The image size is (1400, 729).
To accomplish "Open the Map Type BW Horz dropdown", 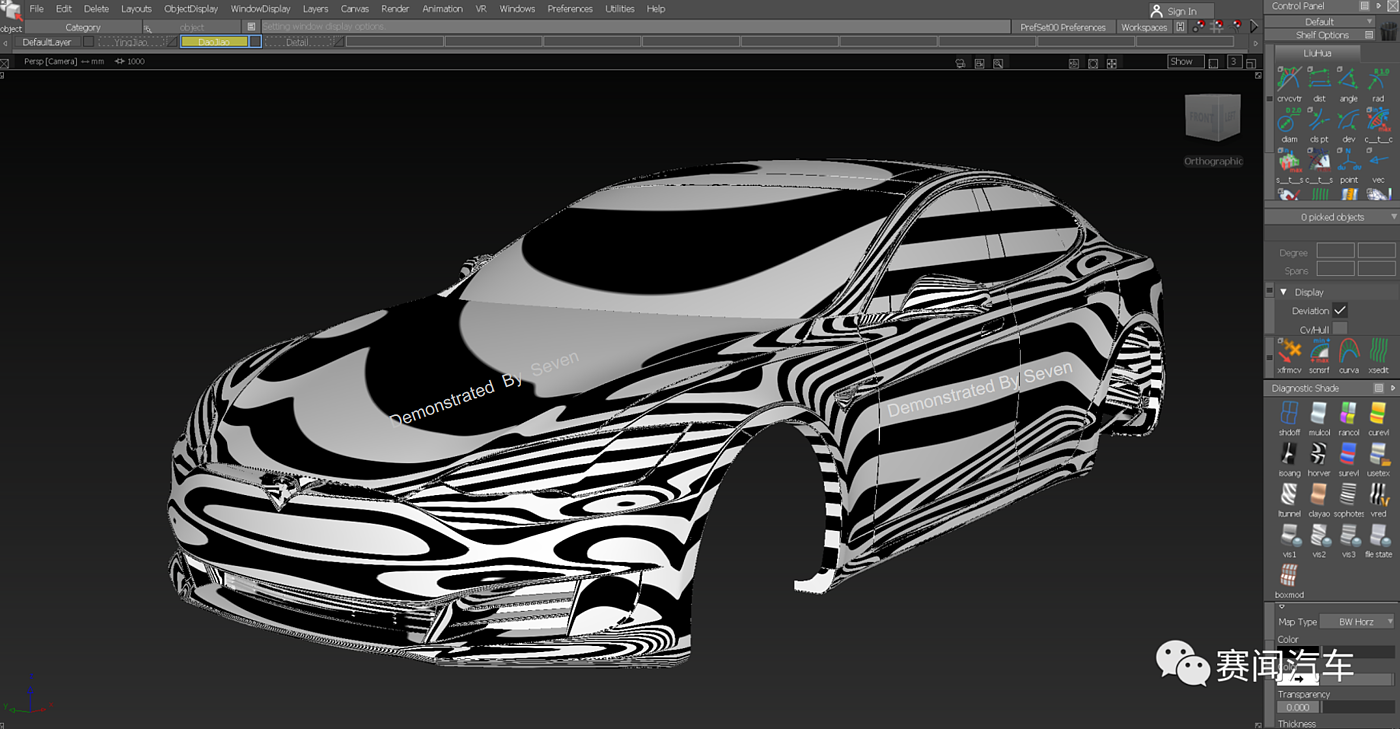I will pyautogui.click(x=1357, y=622).
